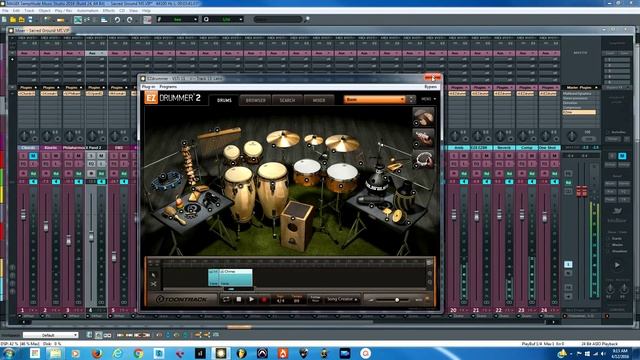Image resolution: width=640 pixels, height=360 pixels.
Task: Open the Default workspace dropdown at bottom
Action: [x=50, y=335]
